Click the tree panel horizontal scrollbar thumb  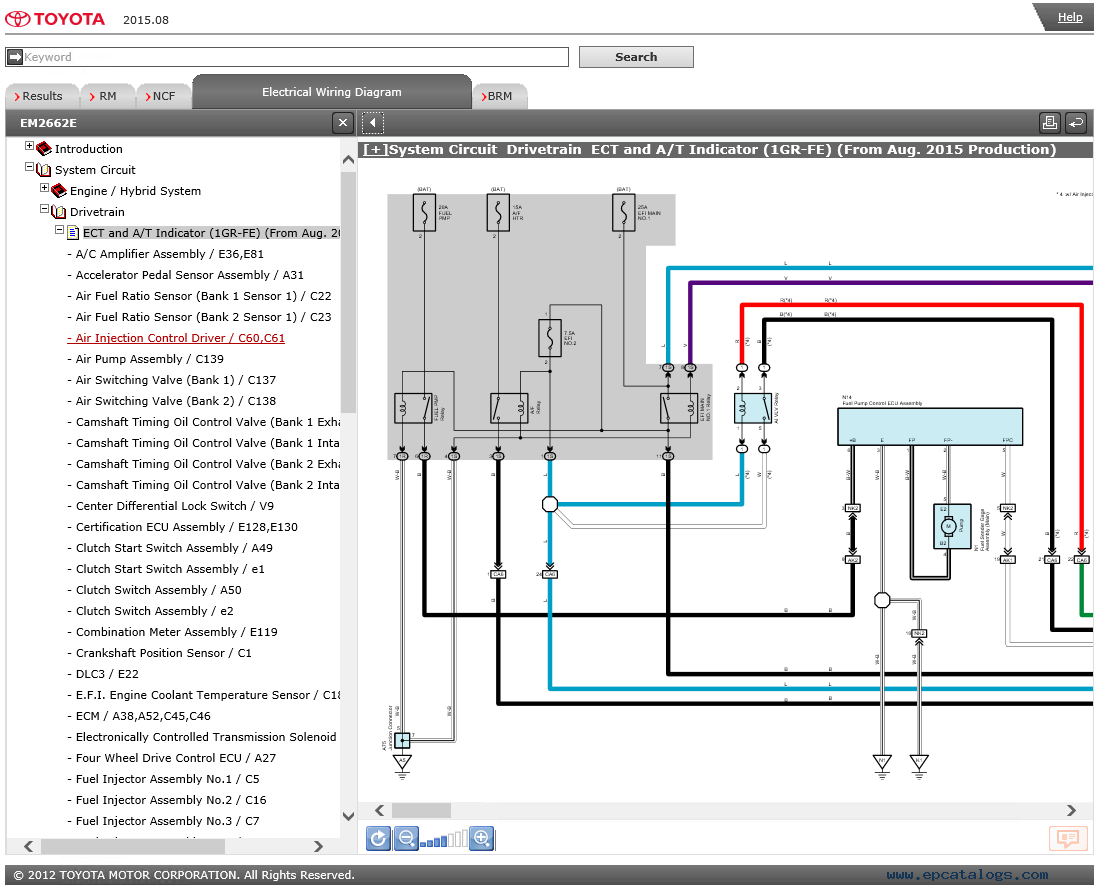click(x=133, y=846)
